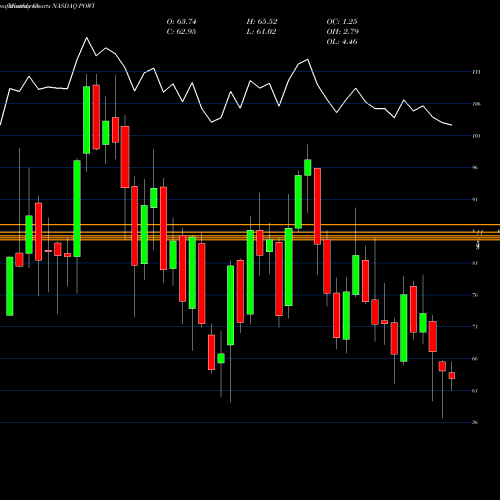Click the 76 price axis label
This screenshot has height=500, width=500.
click(475, 295)
